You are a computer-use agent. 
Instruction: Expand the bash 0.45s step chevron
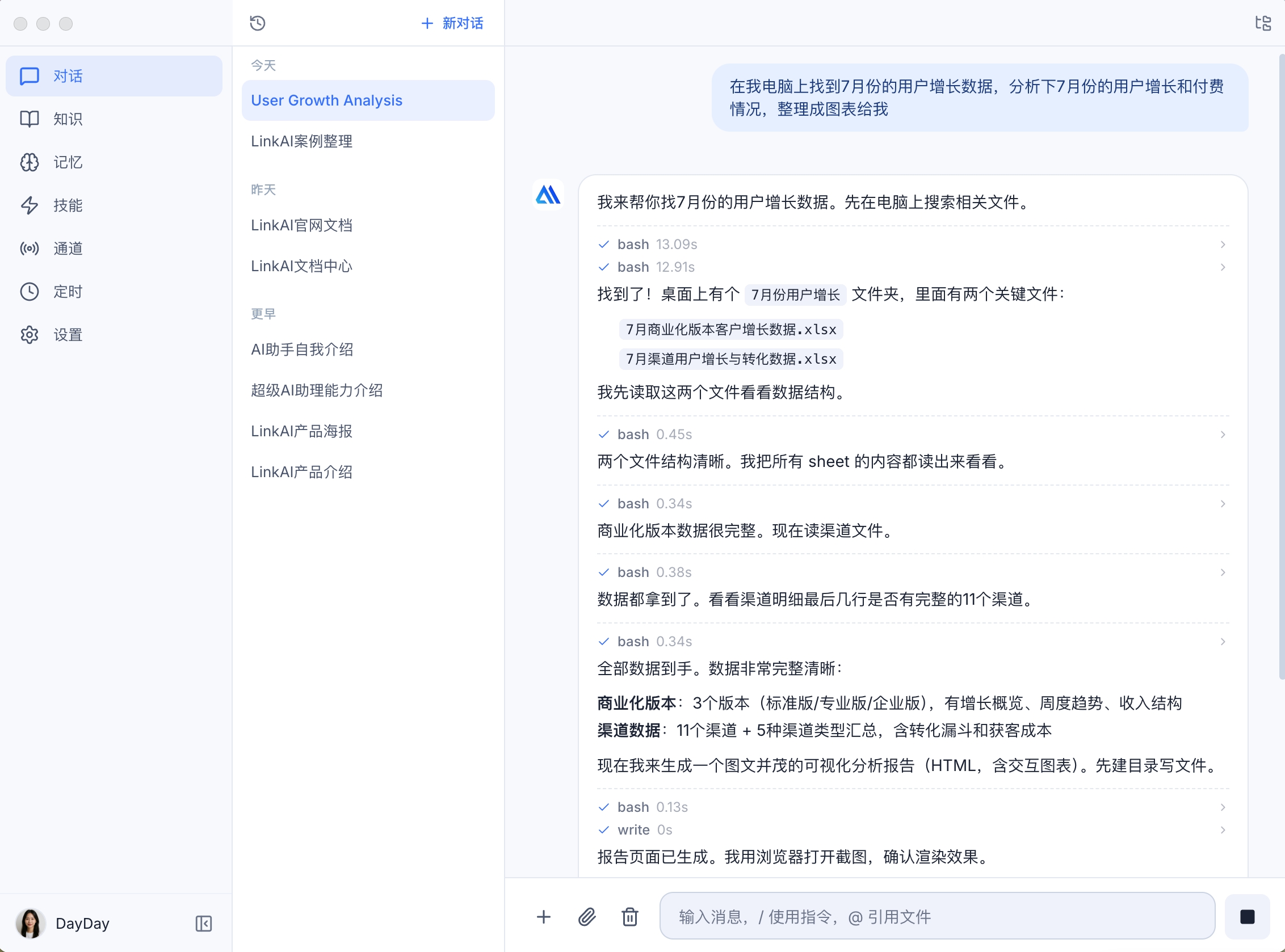click(x=1222, y=434)
